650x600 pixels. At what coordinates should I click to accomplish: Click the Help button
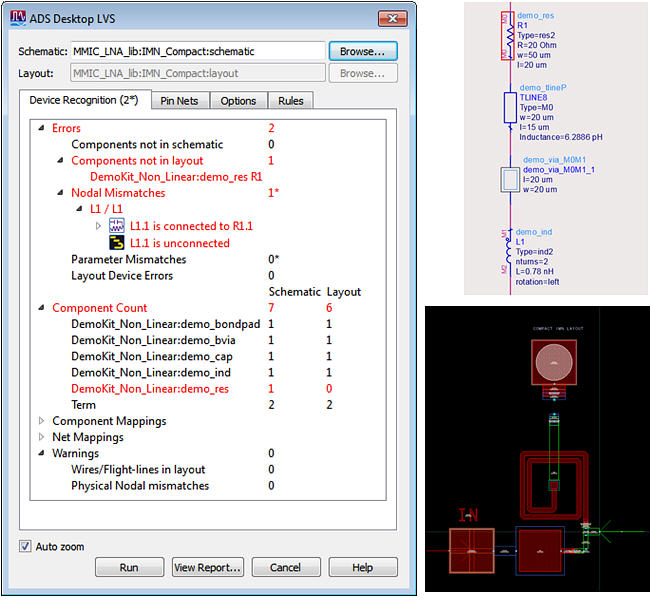point(363,567)
